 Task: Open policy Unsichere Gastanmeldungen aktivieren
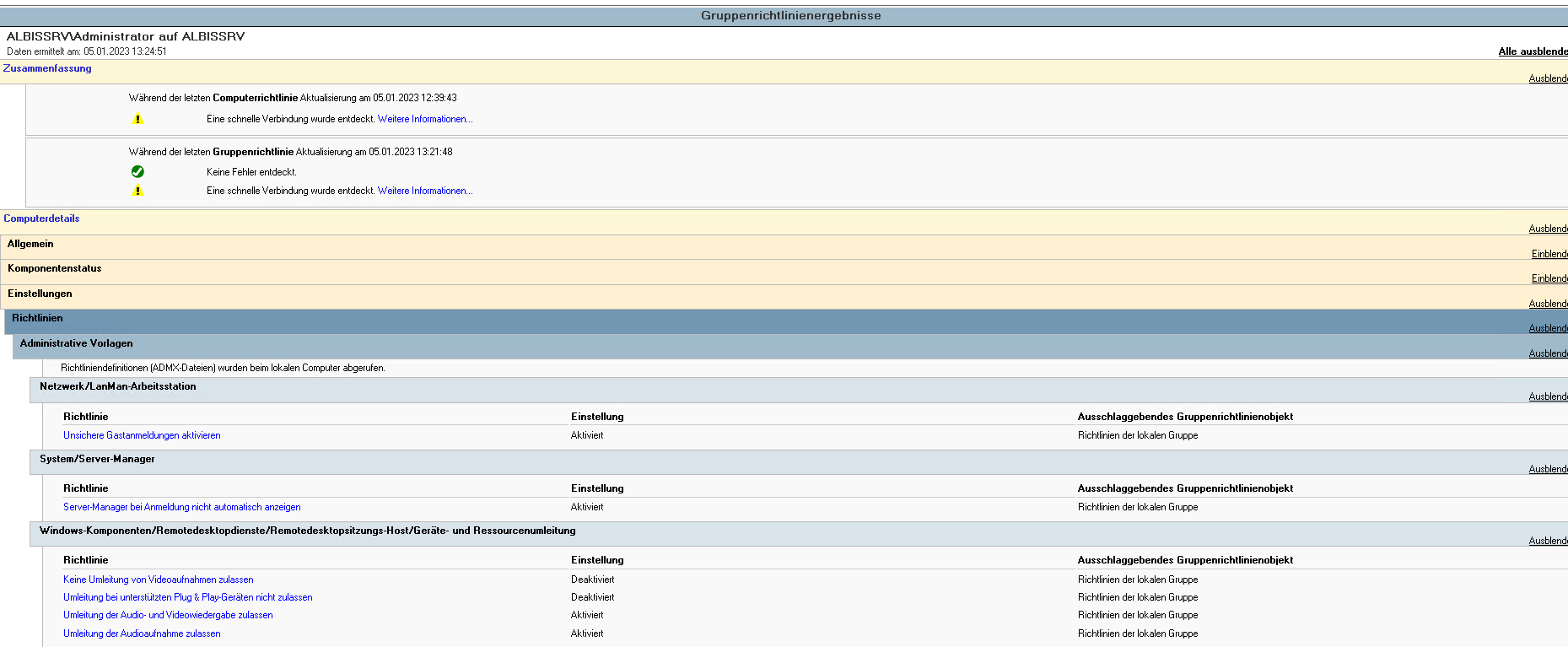[142, 435]
